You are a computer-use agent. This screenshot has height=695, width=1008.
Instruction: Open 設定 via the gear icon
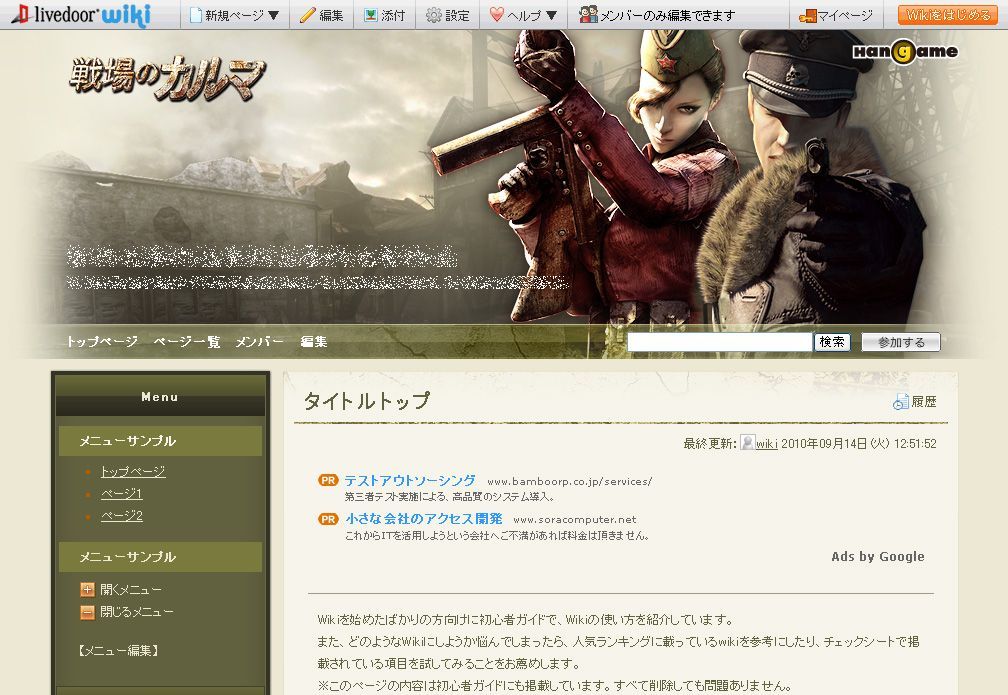[434, 15]
